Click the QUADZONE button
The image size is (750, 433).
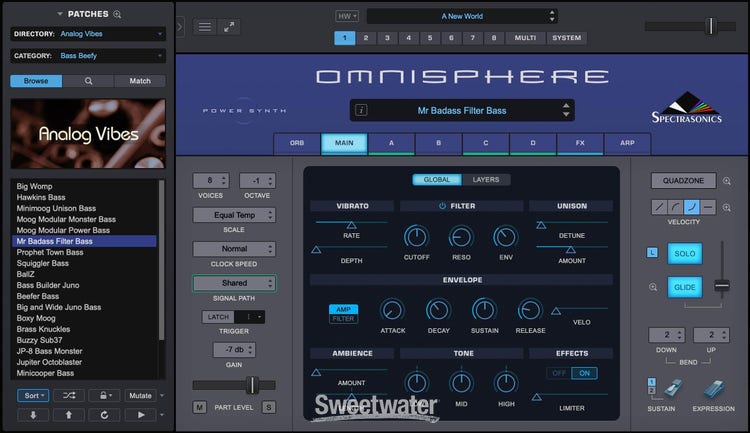[x=683, y=181]
